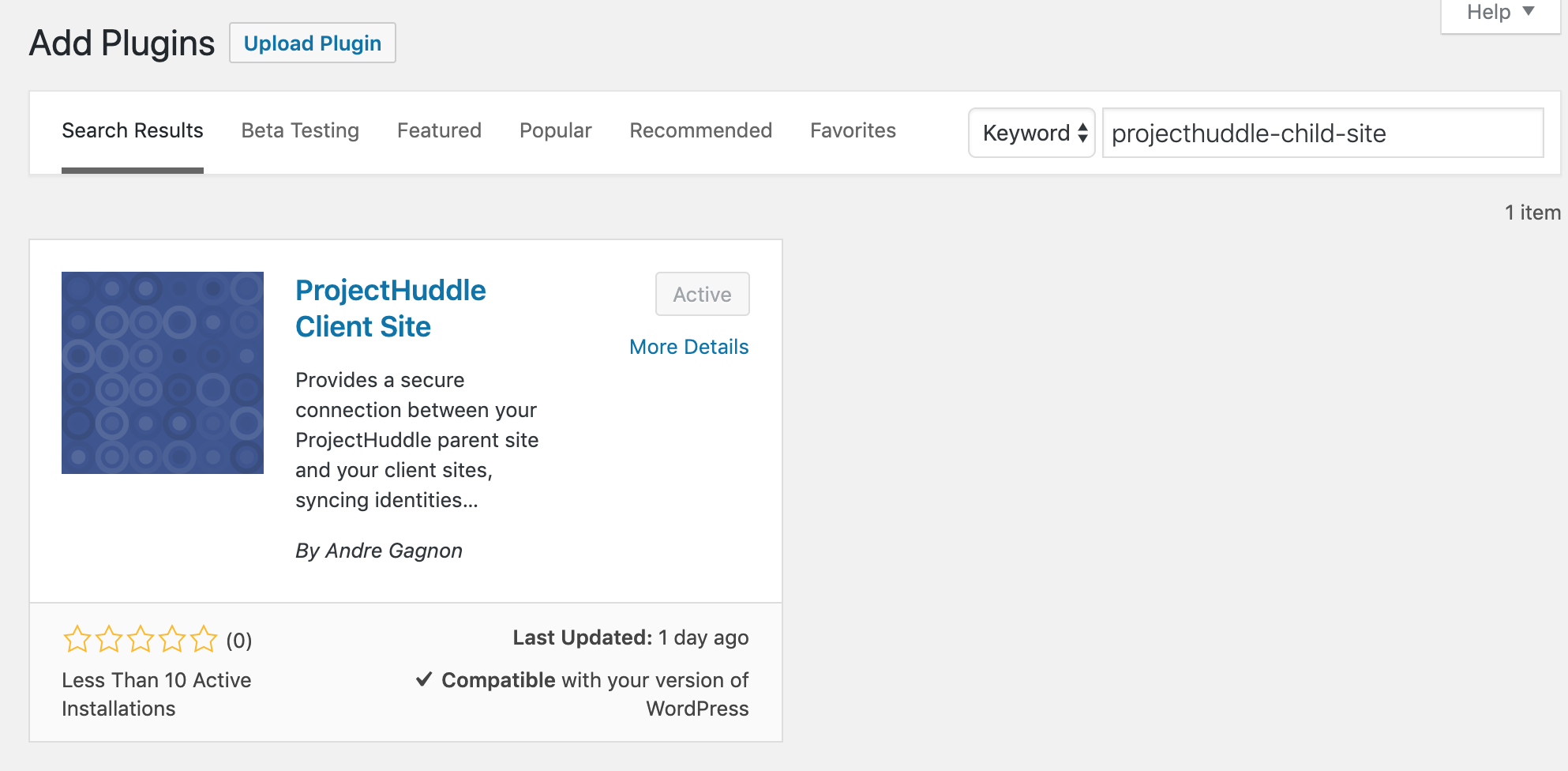Select the Search Results tab
Screen dimensions: 1568x771
click(x=133, y=130)
